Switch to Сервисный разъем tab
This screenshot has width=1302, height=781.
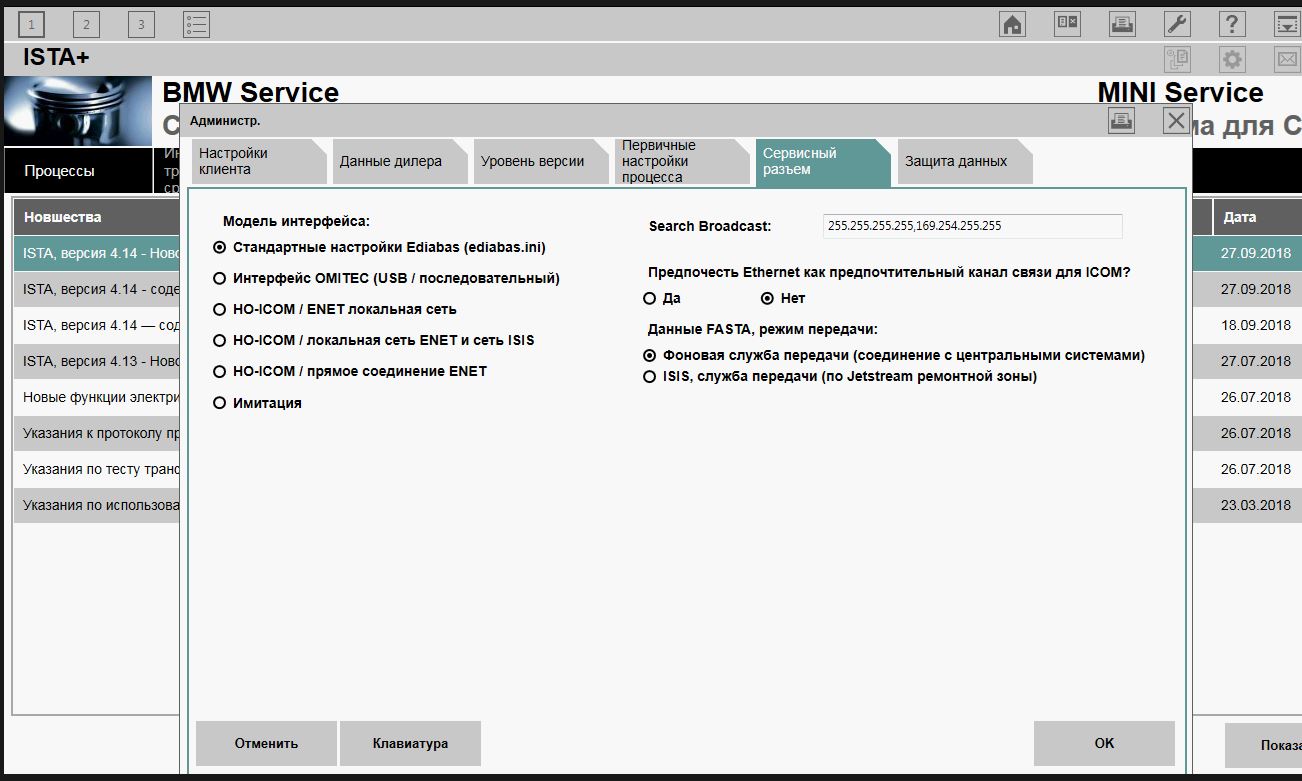coord(822,161)
